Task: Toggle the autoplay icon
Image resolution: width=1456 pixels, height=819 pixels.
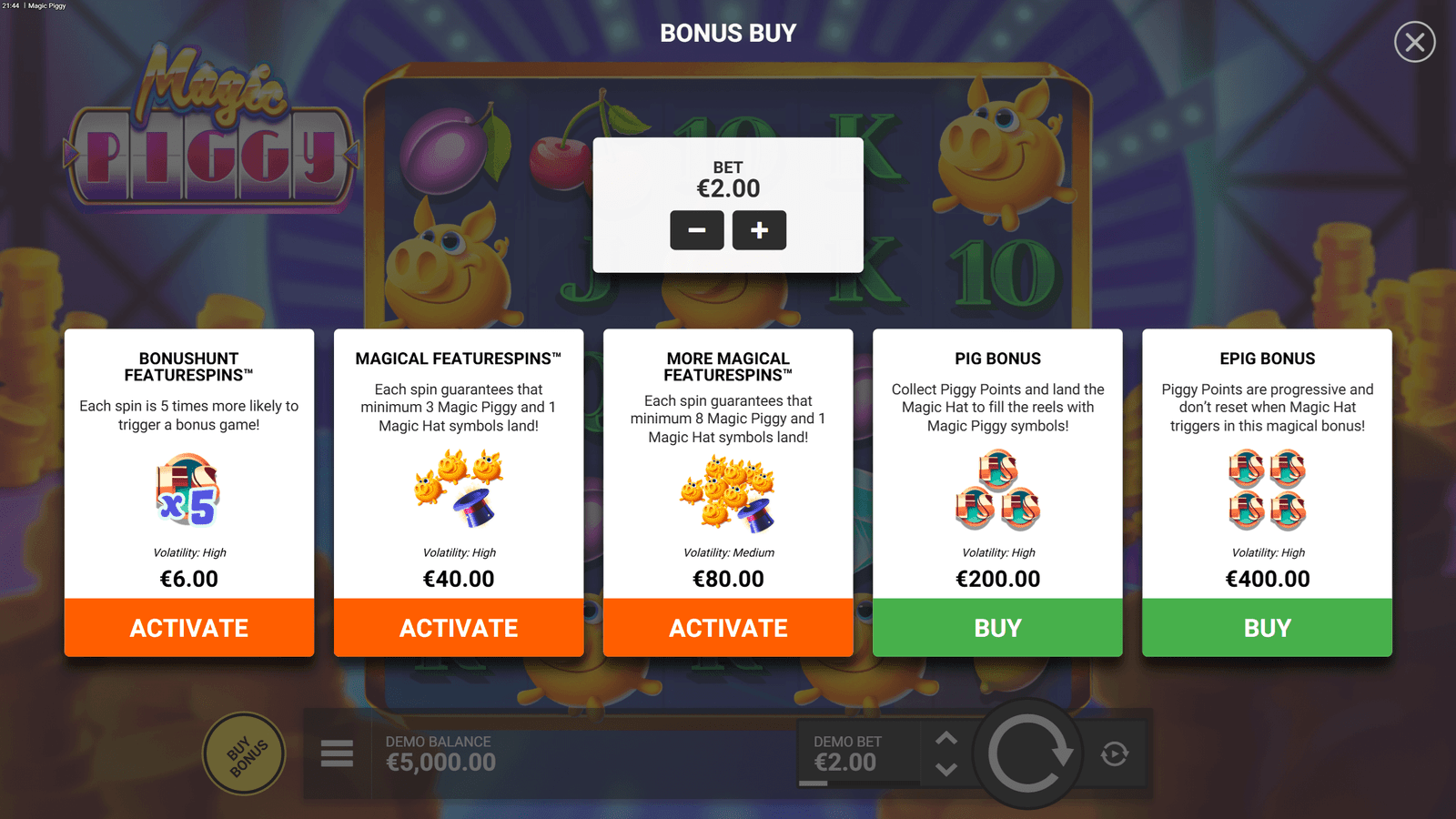Action: [1115, 753]
